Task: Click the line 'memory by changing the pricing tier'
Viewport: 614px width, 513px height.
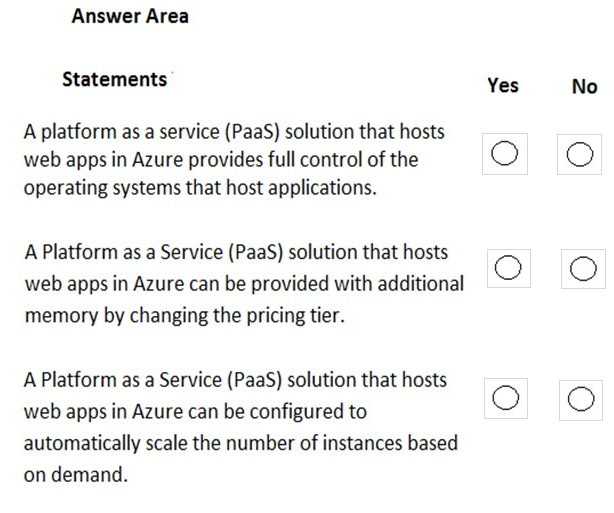Action: (x=185, y=313)
